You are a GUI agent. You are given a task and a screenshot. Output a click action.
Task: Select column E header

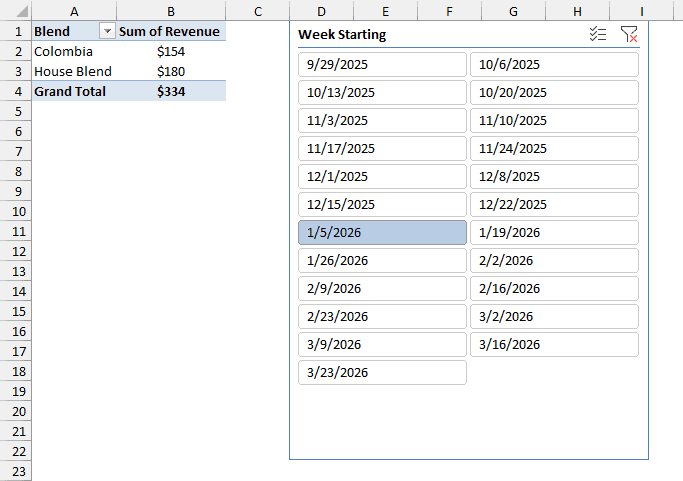point(385,10)
